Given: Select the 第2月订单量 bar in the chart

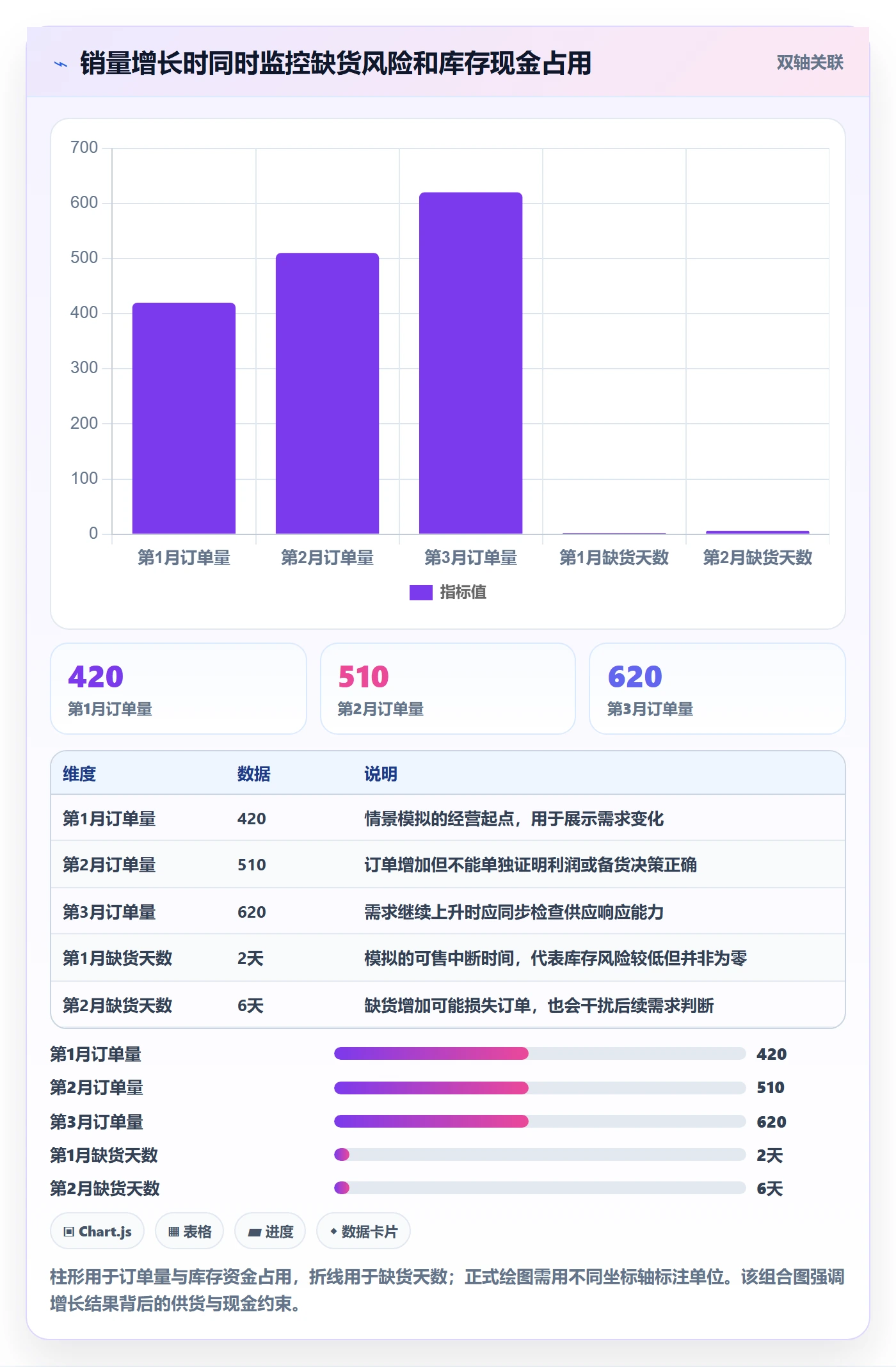Looking at the screenshot, I should pyautogui.click(x=327, y=393).
